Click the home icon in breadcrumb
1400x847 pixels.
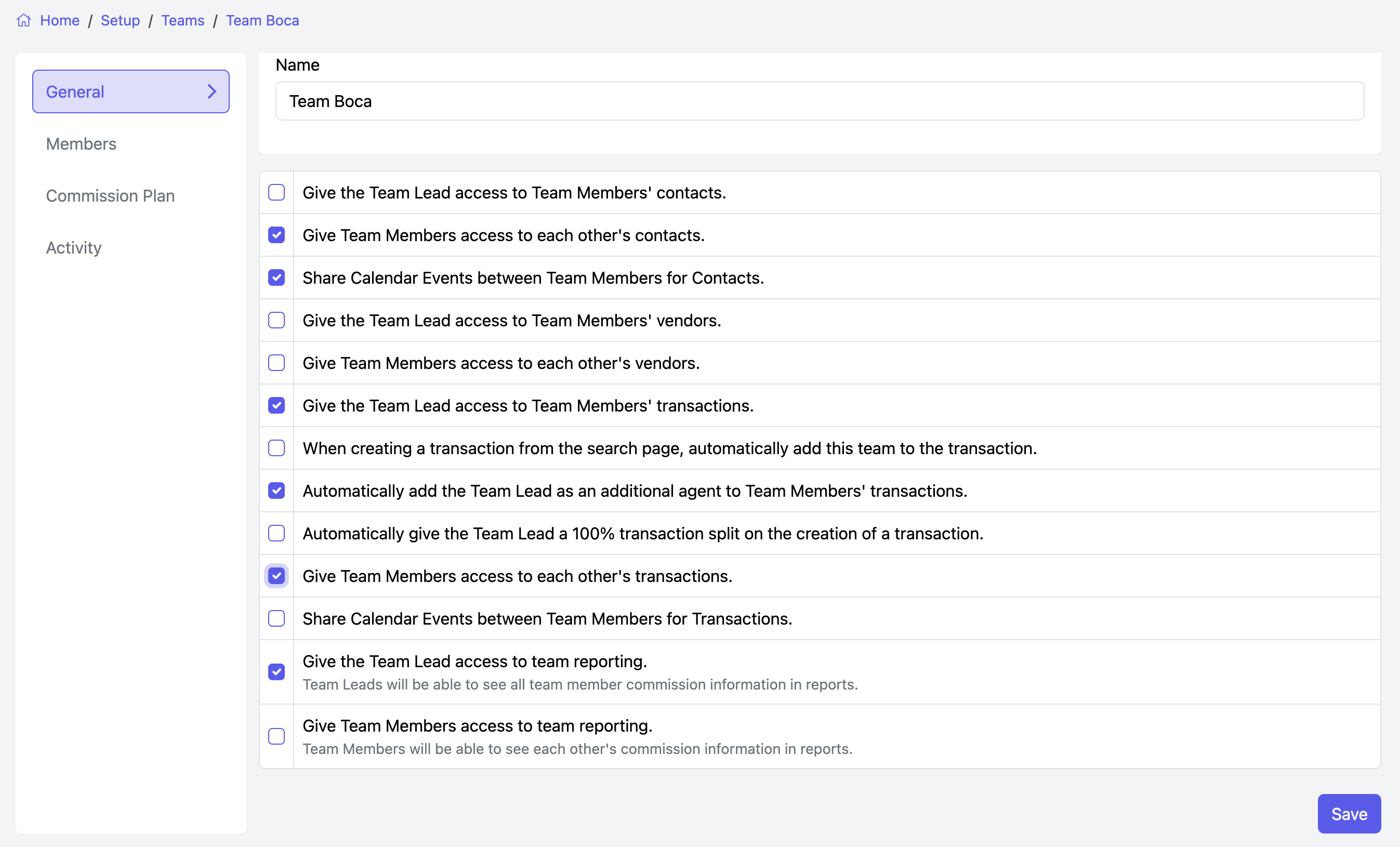tap(23, 20)
